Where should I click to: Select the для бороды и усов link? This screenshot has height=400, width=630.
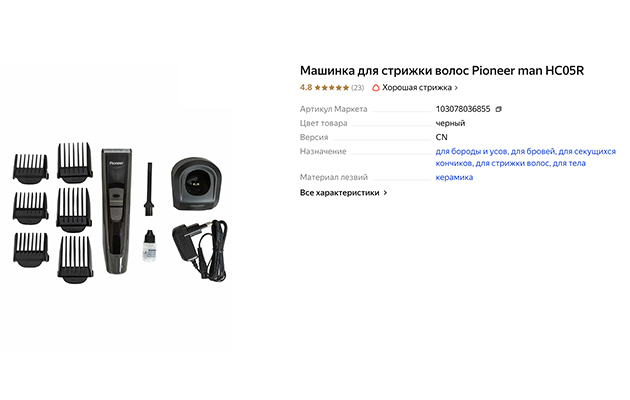[x=472, y=151]
